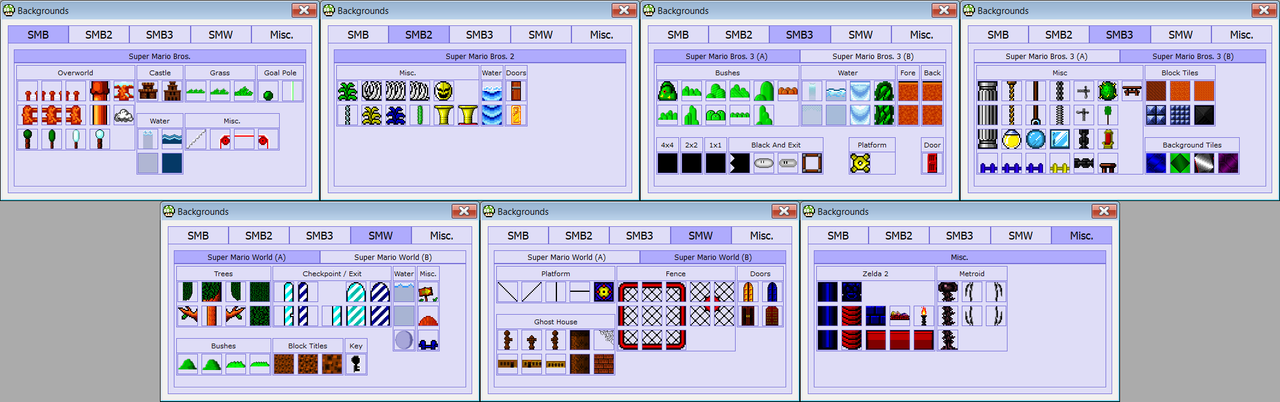Switch to SMB3 tab in the Zelda 2 / Metroid window
This screenshot has height=402, width=1280.
click(960, 235)
